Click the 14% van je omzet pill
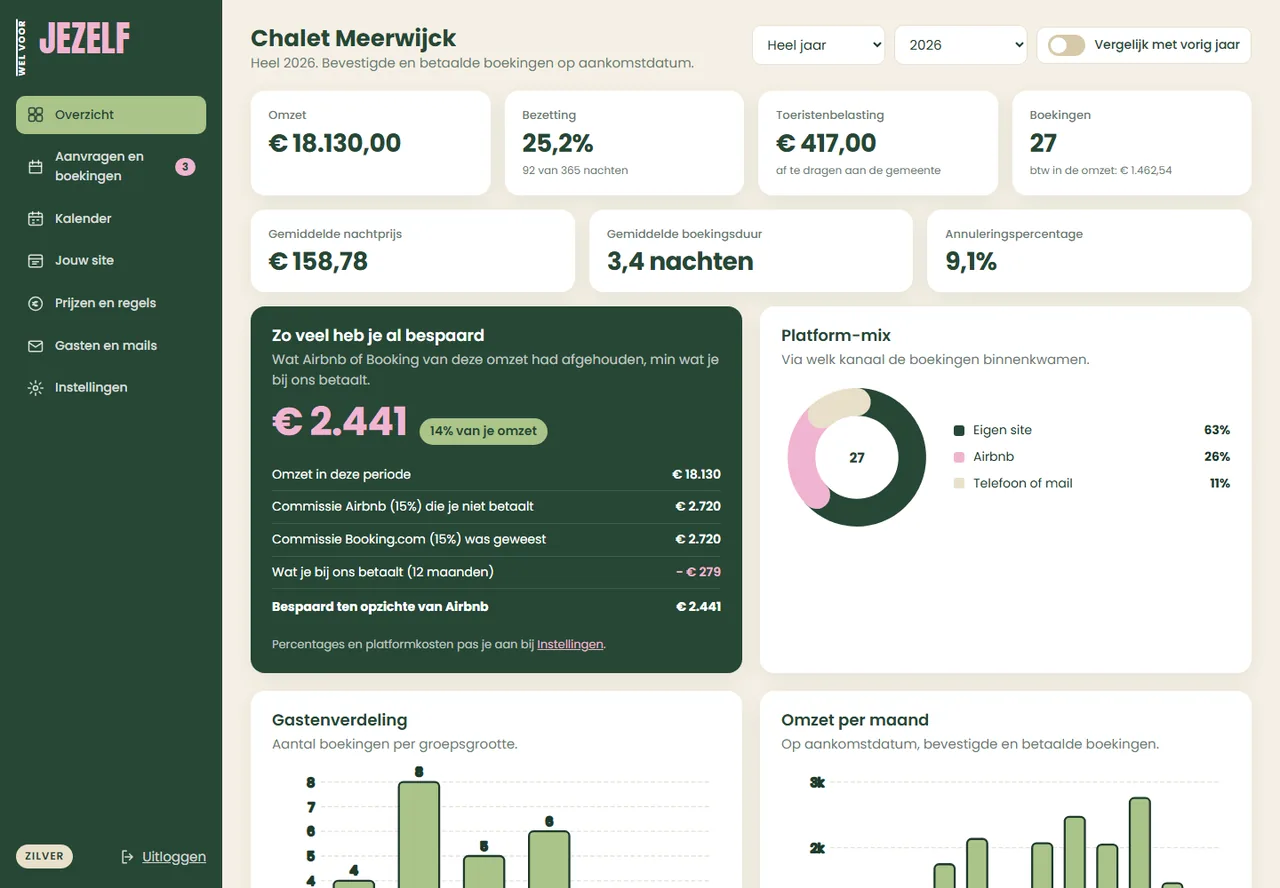Image resolution: width=1280 pixels, height=888 pixels. point(483,431)
